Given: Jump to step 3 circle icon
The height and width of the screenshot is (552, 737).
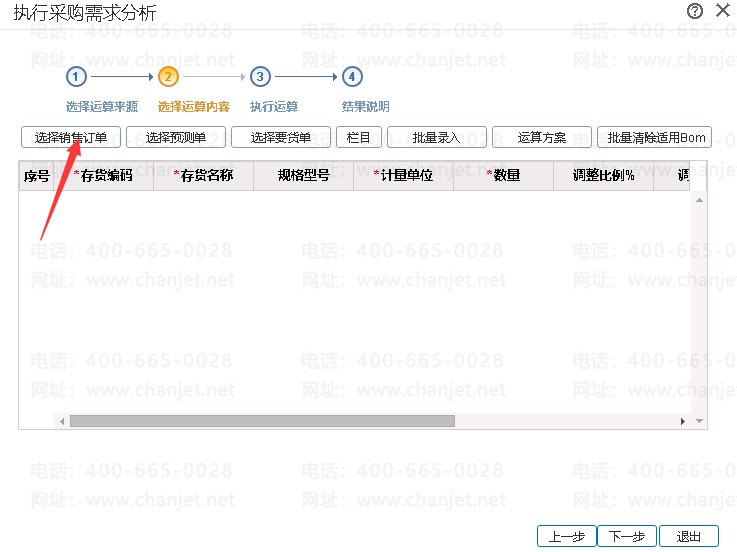Looking at the screenshot, I should pyautogui.click(x=260, y=77).
